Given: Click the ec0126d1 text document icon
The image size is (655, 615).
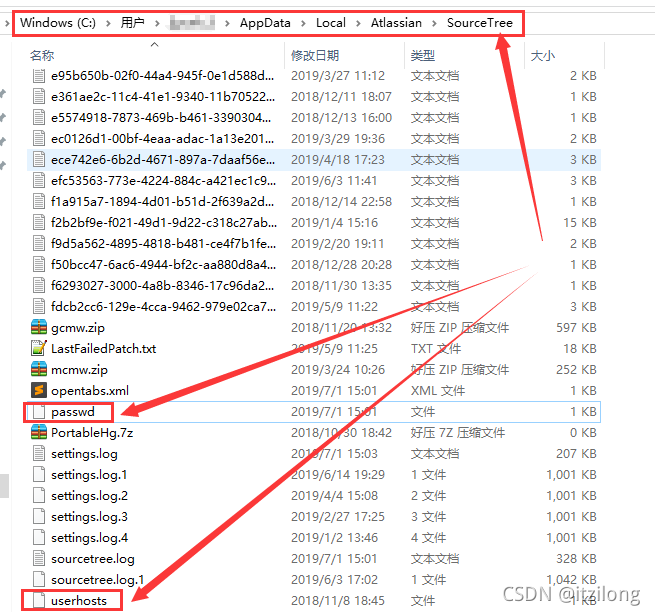Looking at the screenshot, I should pyautogui.click(x=39, y=138).
